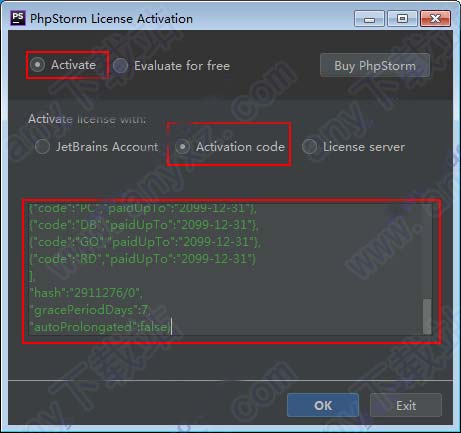This screenshot has height=433, width=461.
Task: Click the PhpStorm PS logo icon
Action: pos(18,18)
